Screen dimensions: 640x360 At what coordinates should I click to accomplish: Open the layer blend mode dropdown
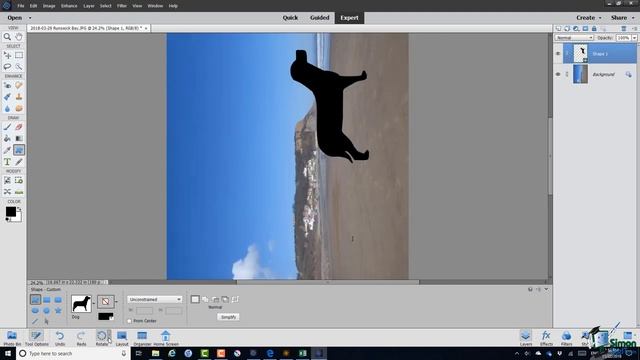click(x=574, y=38)
